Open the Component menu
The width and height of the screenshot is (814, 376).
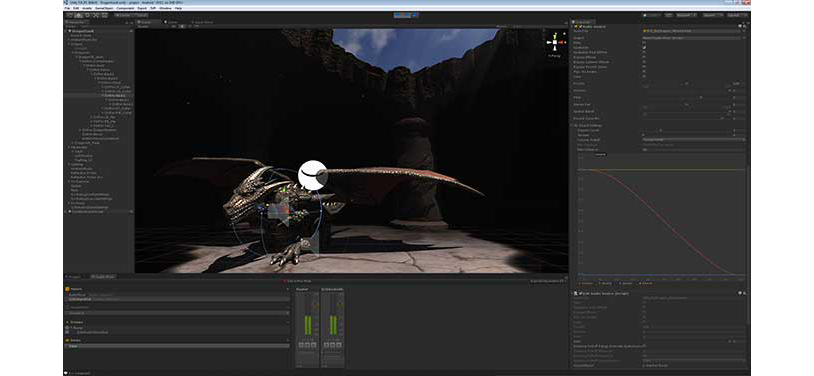click(125, 8)
